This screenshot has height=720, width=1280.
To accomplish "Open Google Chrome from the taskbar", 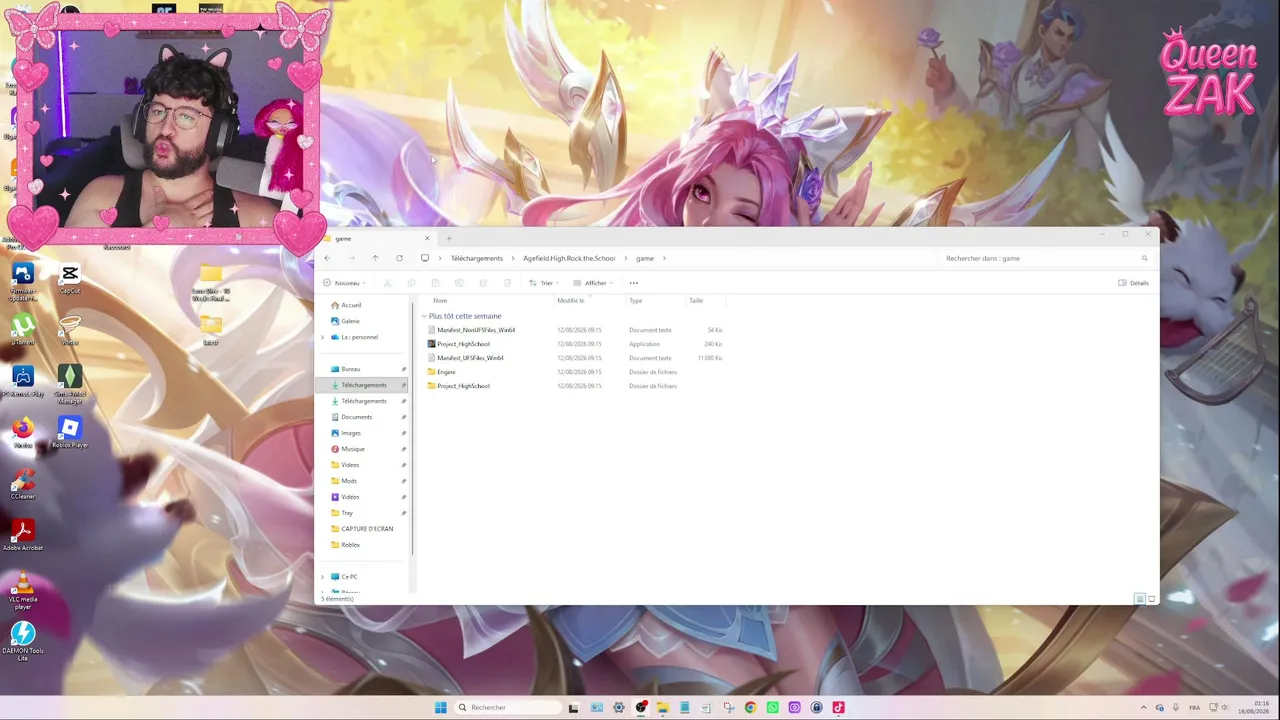I will [x=750, y=708].
